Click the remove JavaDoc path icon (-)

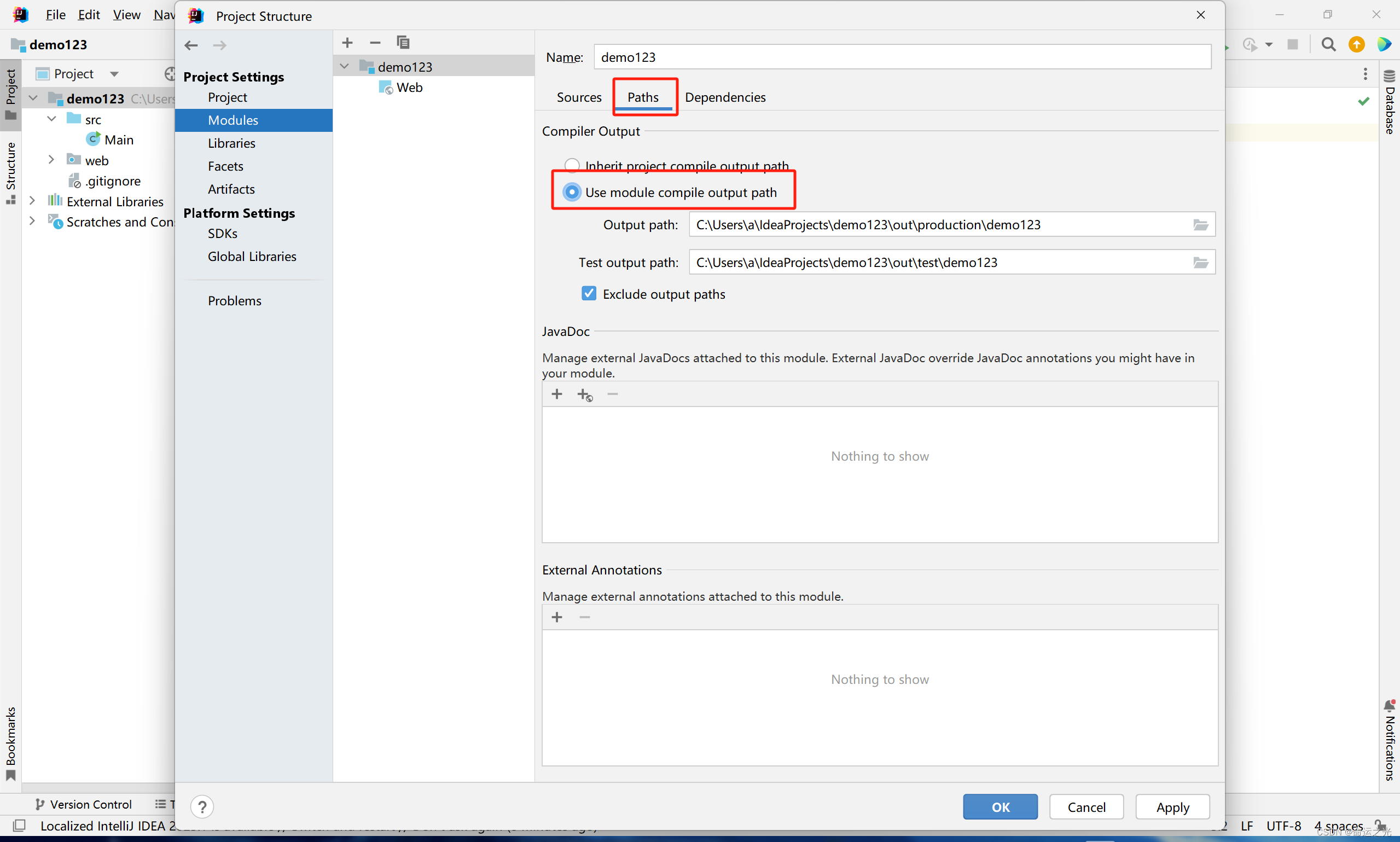tap(612, 394)
